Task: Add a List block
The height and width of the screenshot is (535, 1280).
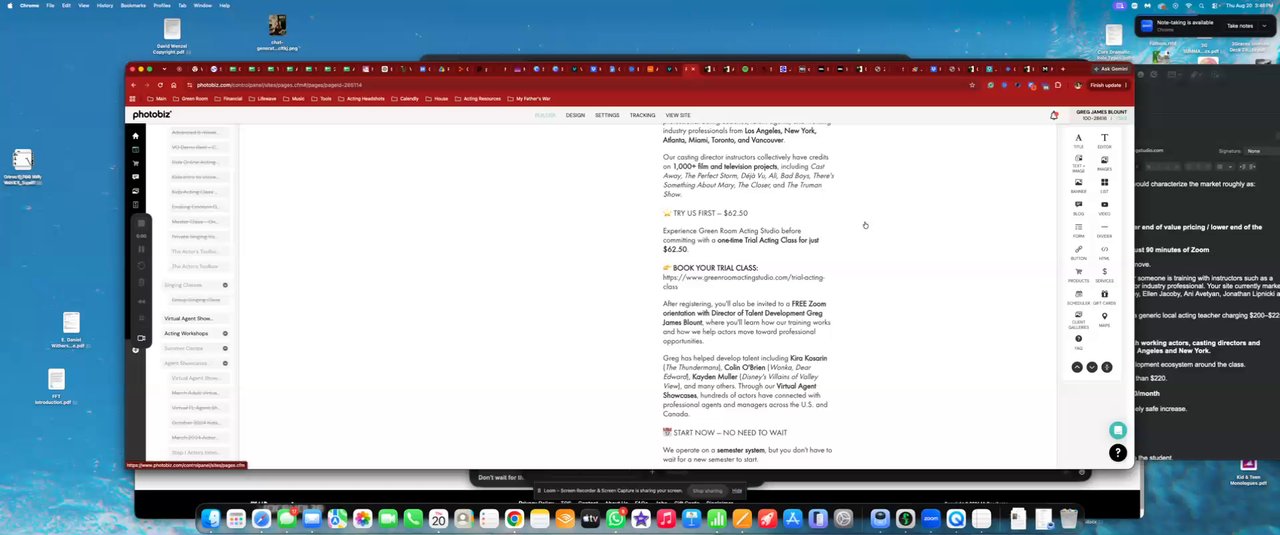Action: (1104, 185)
